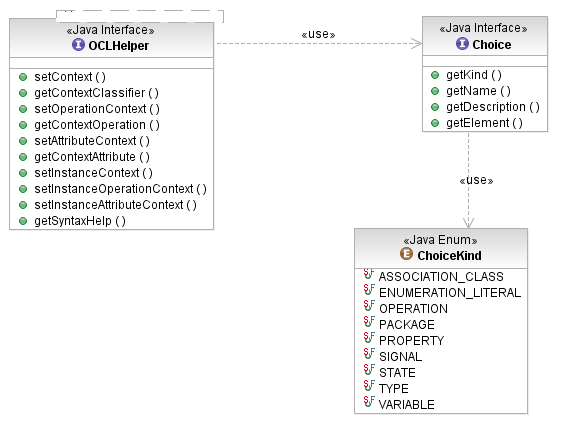The height and width of the screenshot is (425, 561).
Task: Click the «Java Interface» stereotype of Choice
Action: (x=483, y=28)
